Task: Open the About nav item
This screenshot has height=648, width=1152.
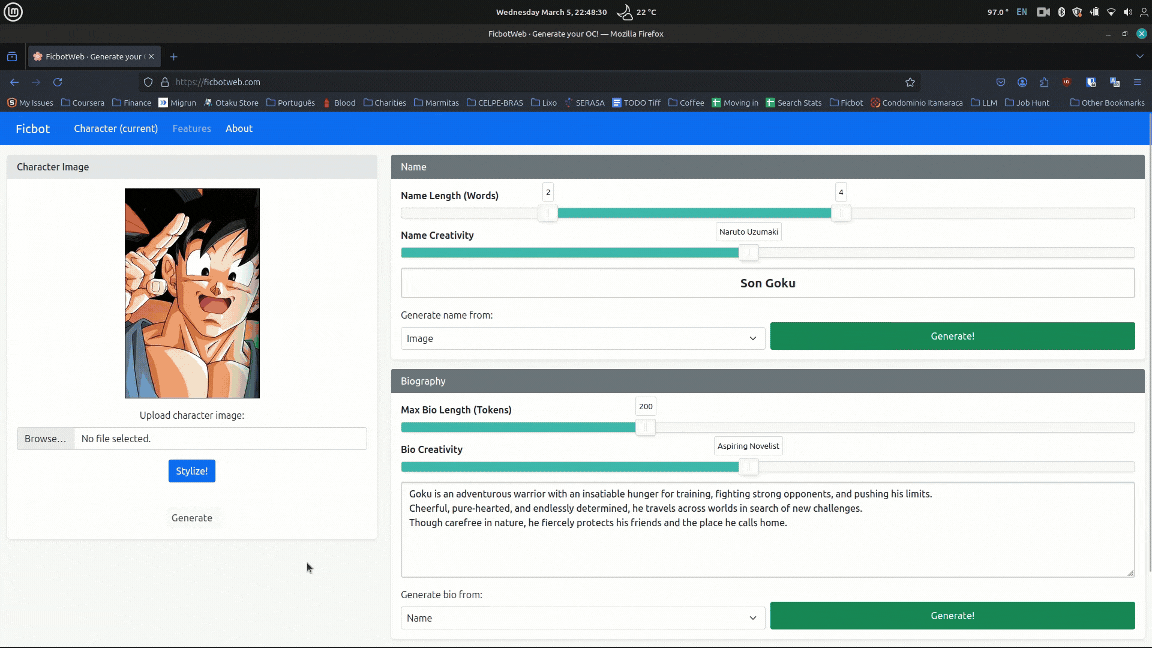Action: [239, 129]
